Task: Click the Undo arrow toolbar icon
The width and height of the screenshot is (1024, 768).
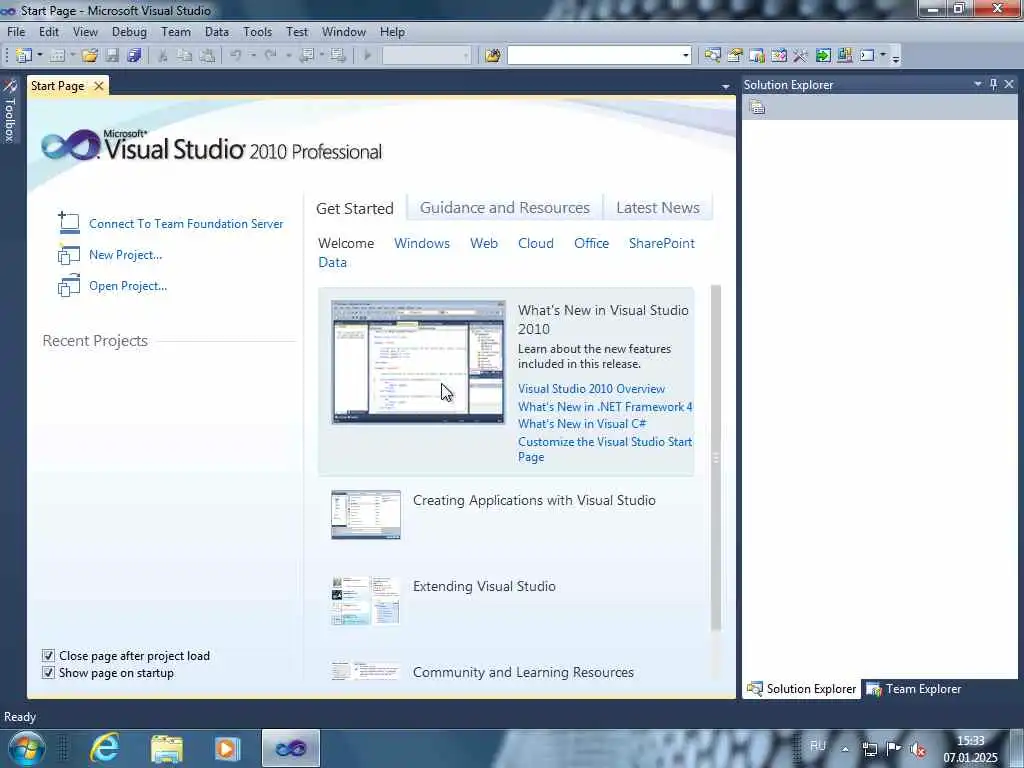Action: point(236,56)
